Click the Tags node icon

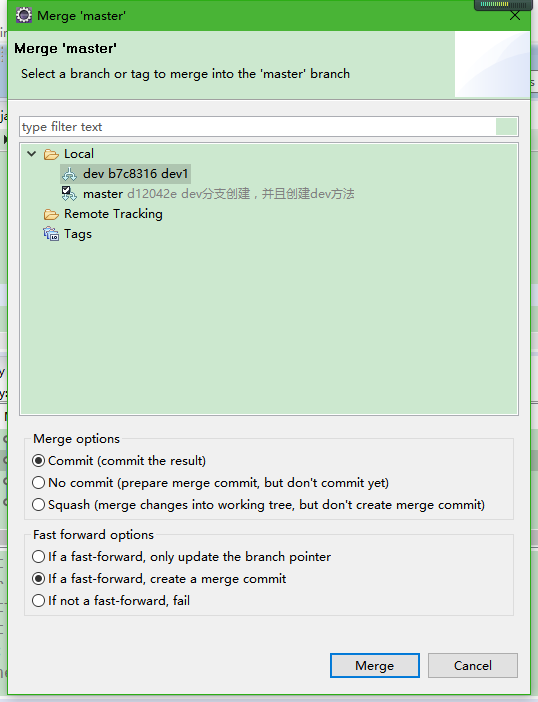click(51, 234)
